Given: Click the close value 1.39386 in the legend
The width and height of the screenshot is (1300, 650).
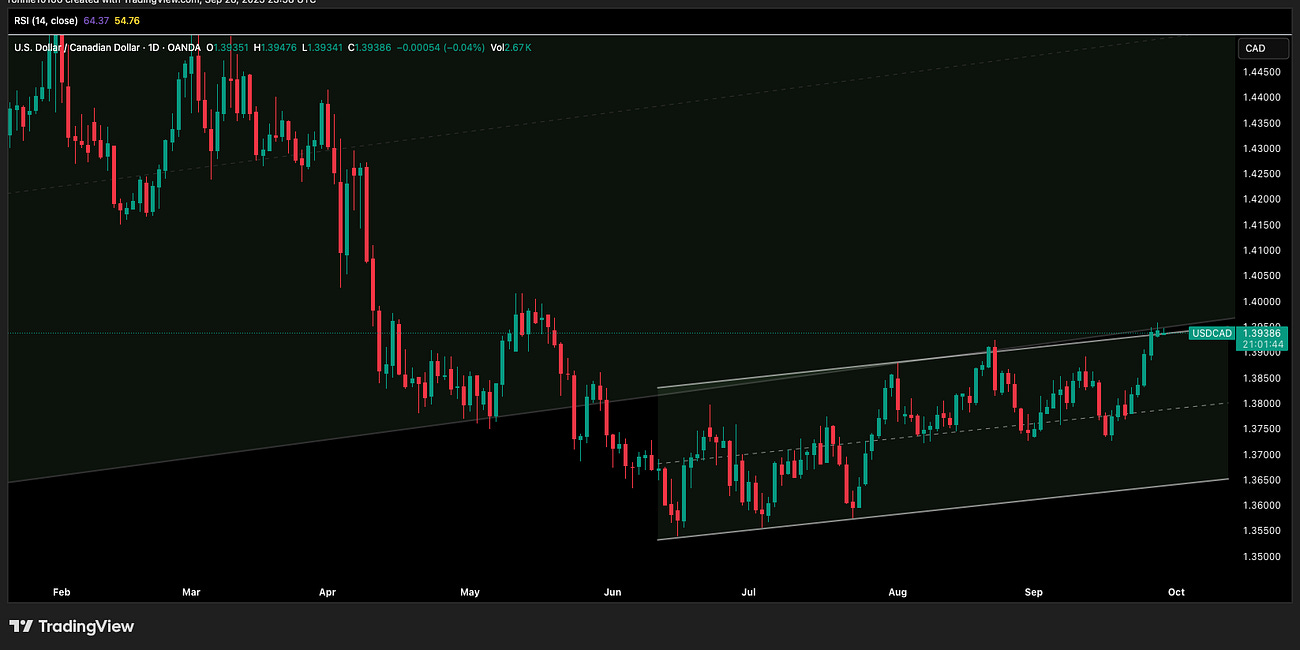Looking at the screenshot, I should (x=370, y=46).
